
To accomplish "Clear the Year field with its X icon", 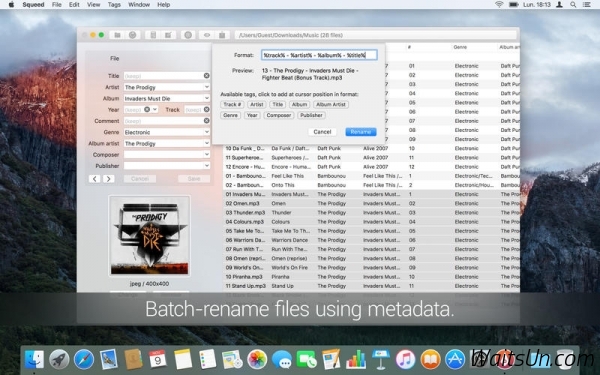I will (147, 109).
